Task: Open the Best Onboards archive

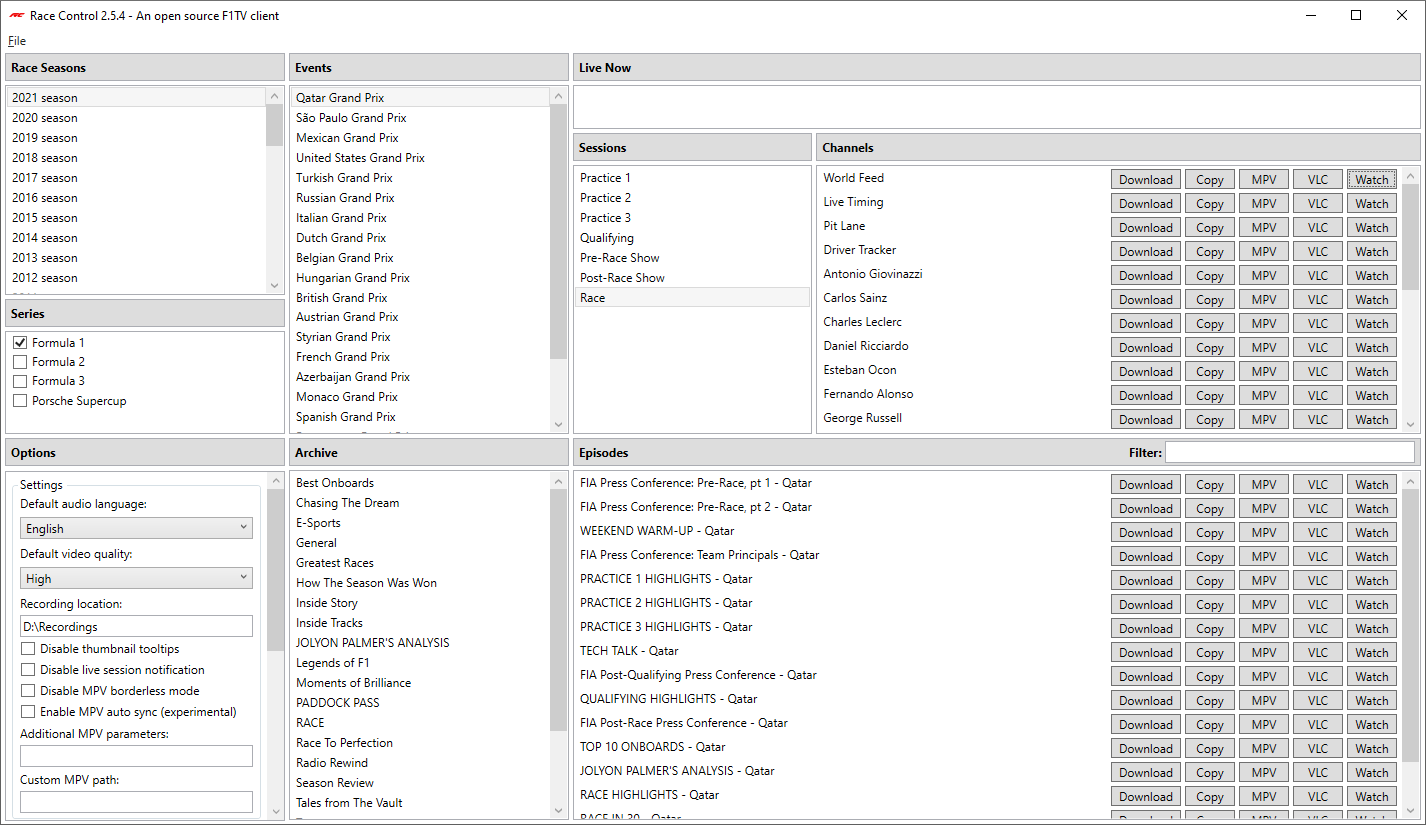Action: click(x=421, y=483)
